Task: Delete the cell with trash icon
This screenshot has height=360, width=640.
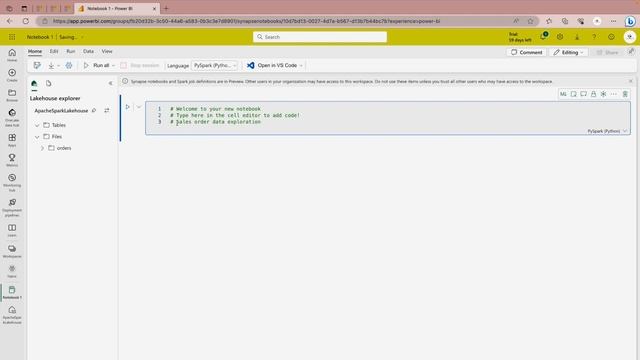Action: [625, 94]
